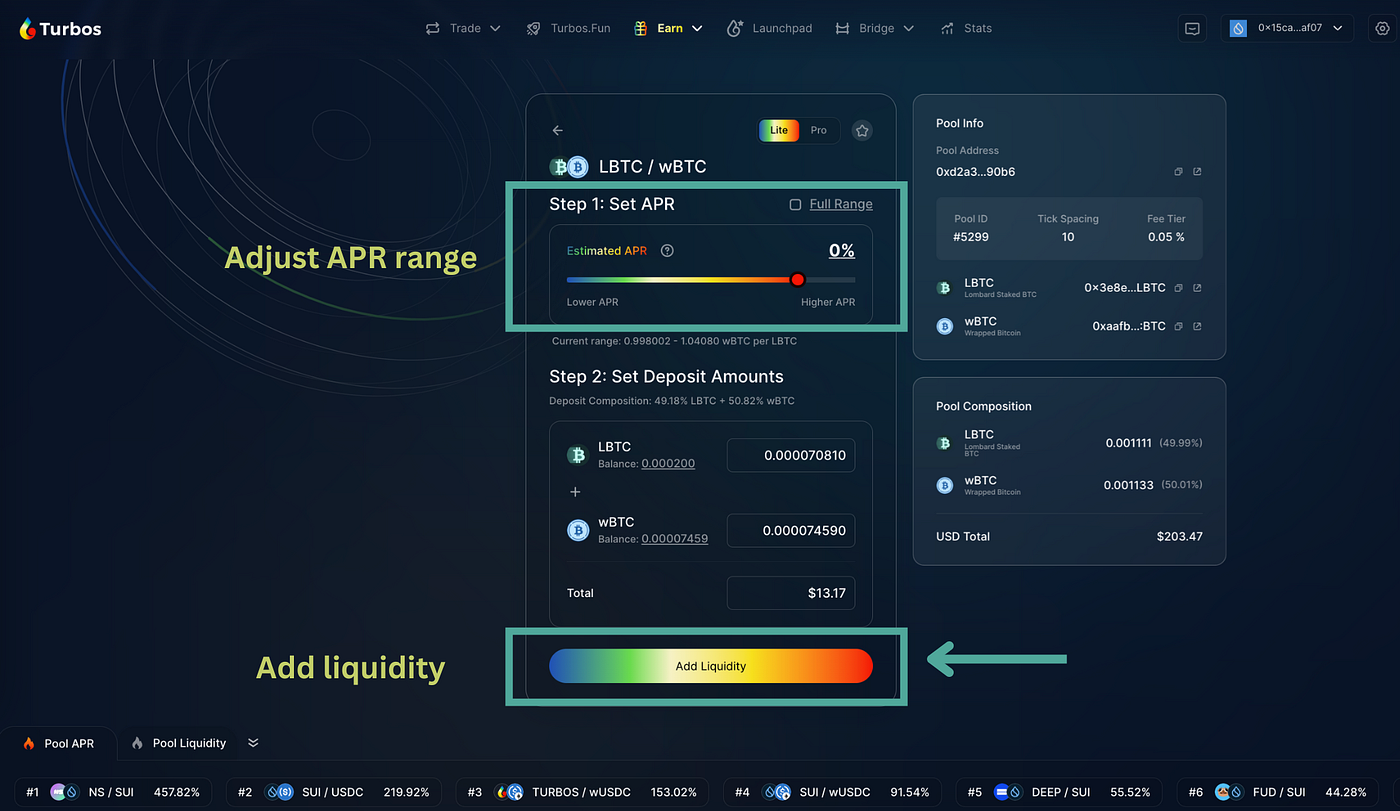Click the 0% estimated APR value
The image size is (1400, 811).
842,250
